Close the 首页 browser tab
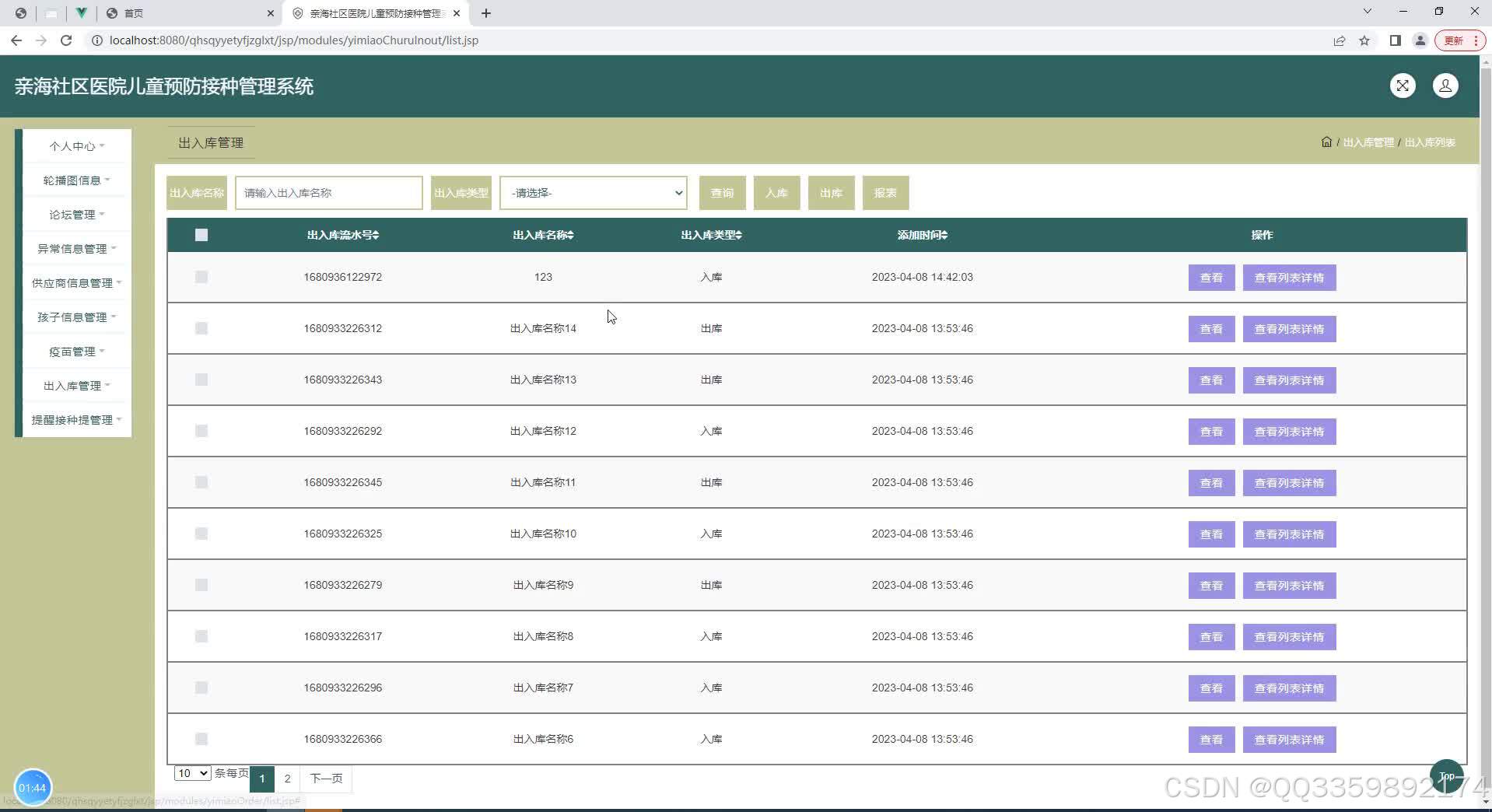Image resolution: width=1492 pixels, height=812 pixels. (271, 13)
